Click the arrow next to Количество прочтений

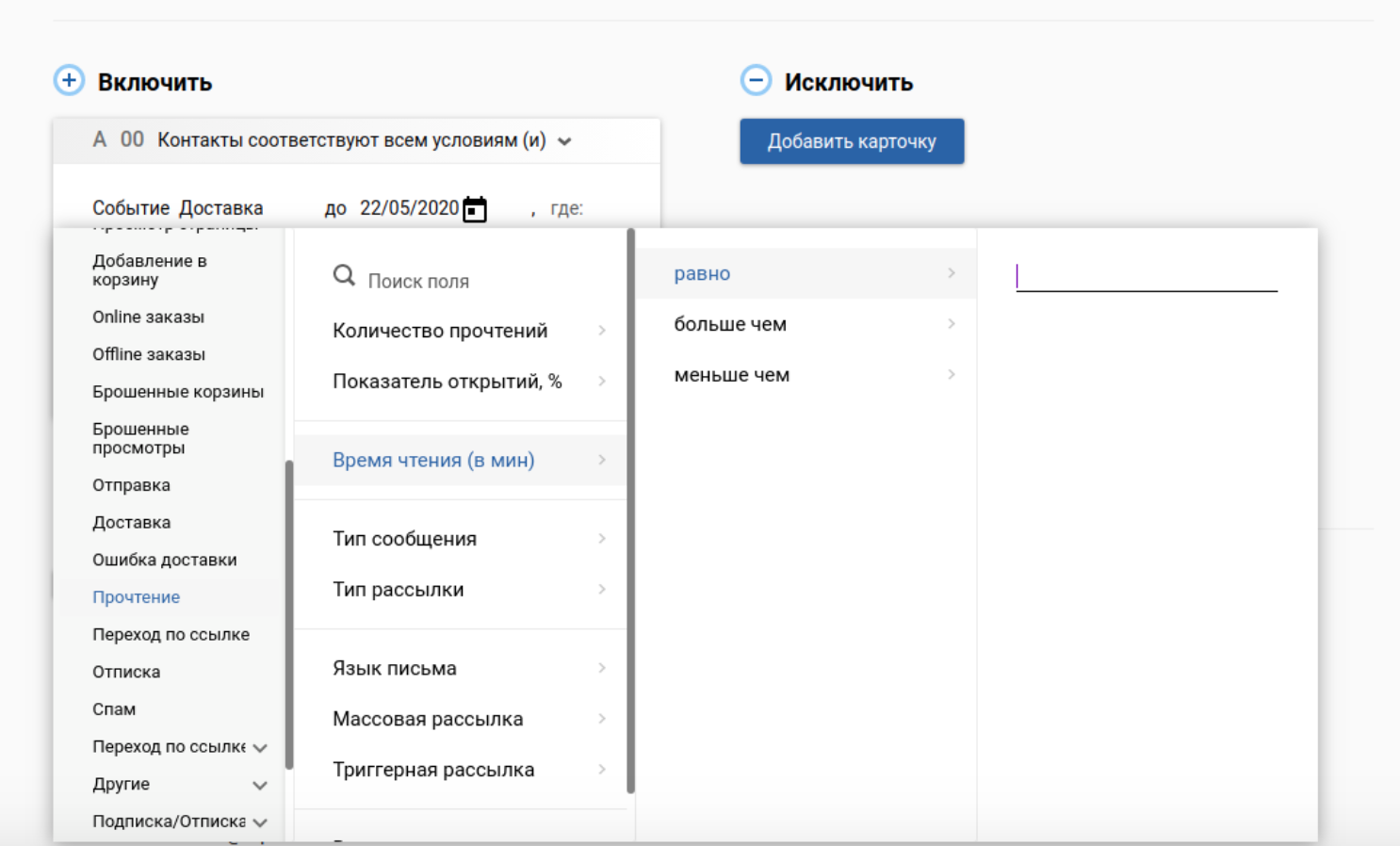(x=601, y=331)
